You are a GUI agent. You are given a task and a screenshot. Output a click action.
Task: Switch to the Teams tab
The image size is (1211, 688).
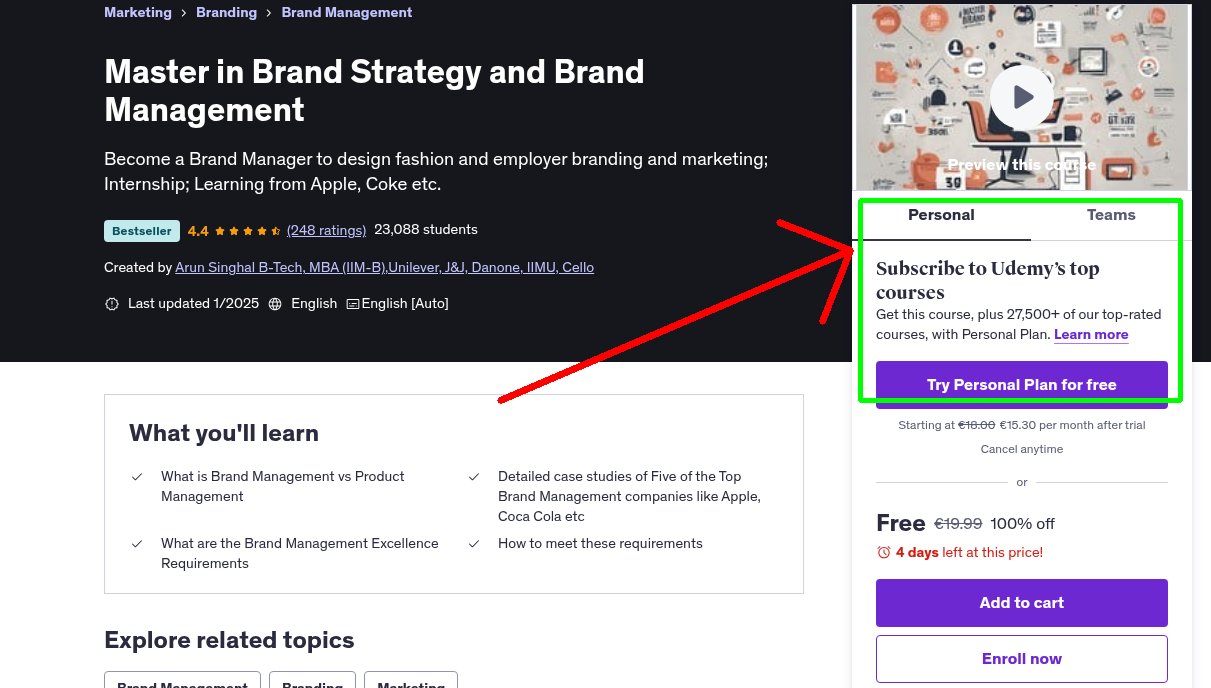[x=1111, y=215]
